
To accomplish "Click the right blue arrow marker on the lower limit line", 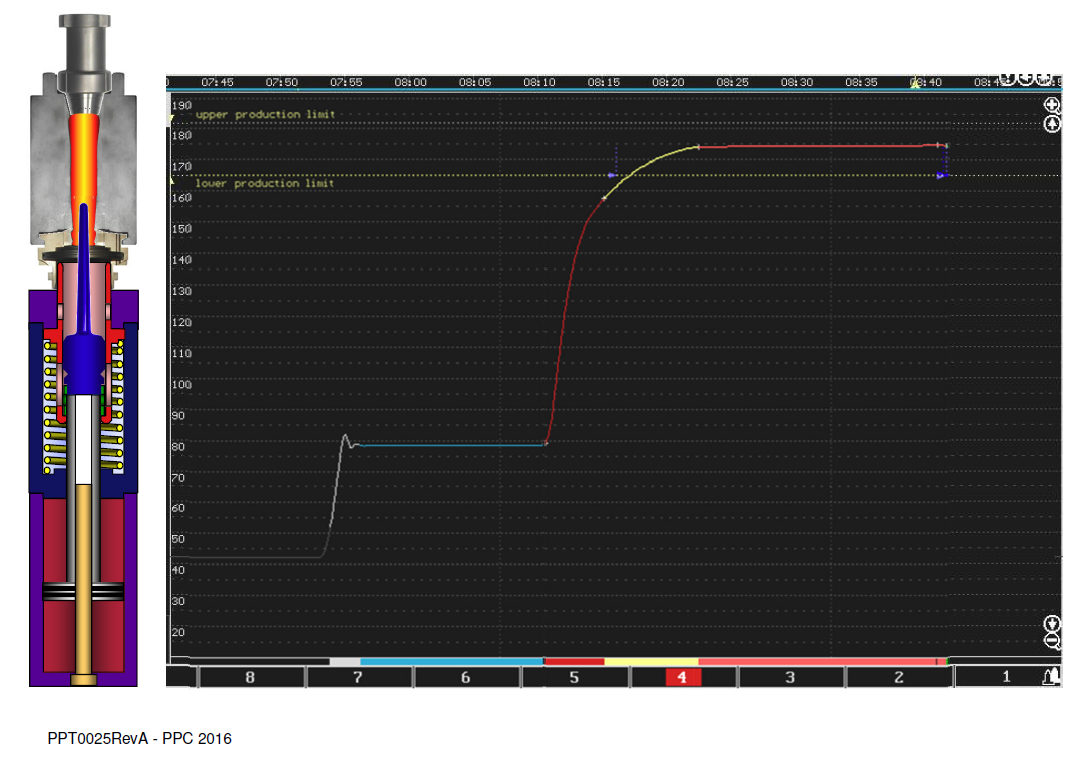I will [x=940, y=176].
